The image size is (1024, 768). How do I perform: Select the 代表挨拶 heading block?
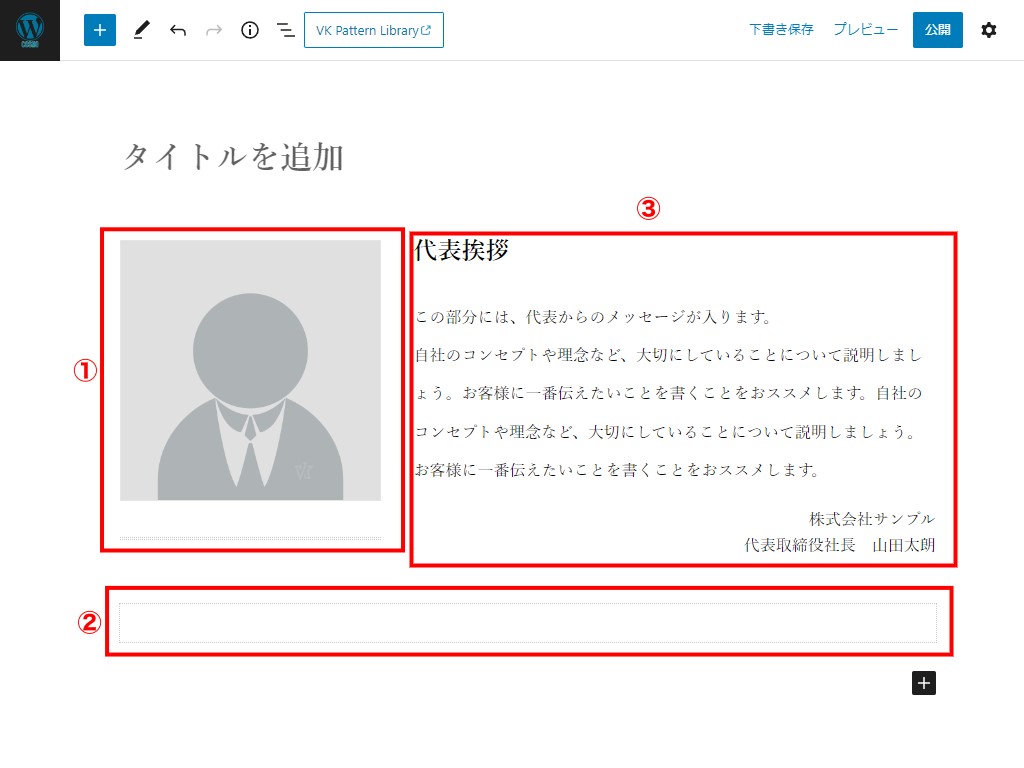click(462, 250)
